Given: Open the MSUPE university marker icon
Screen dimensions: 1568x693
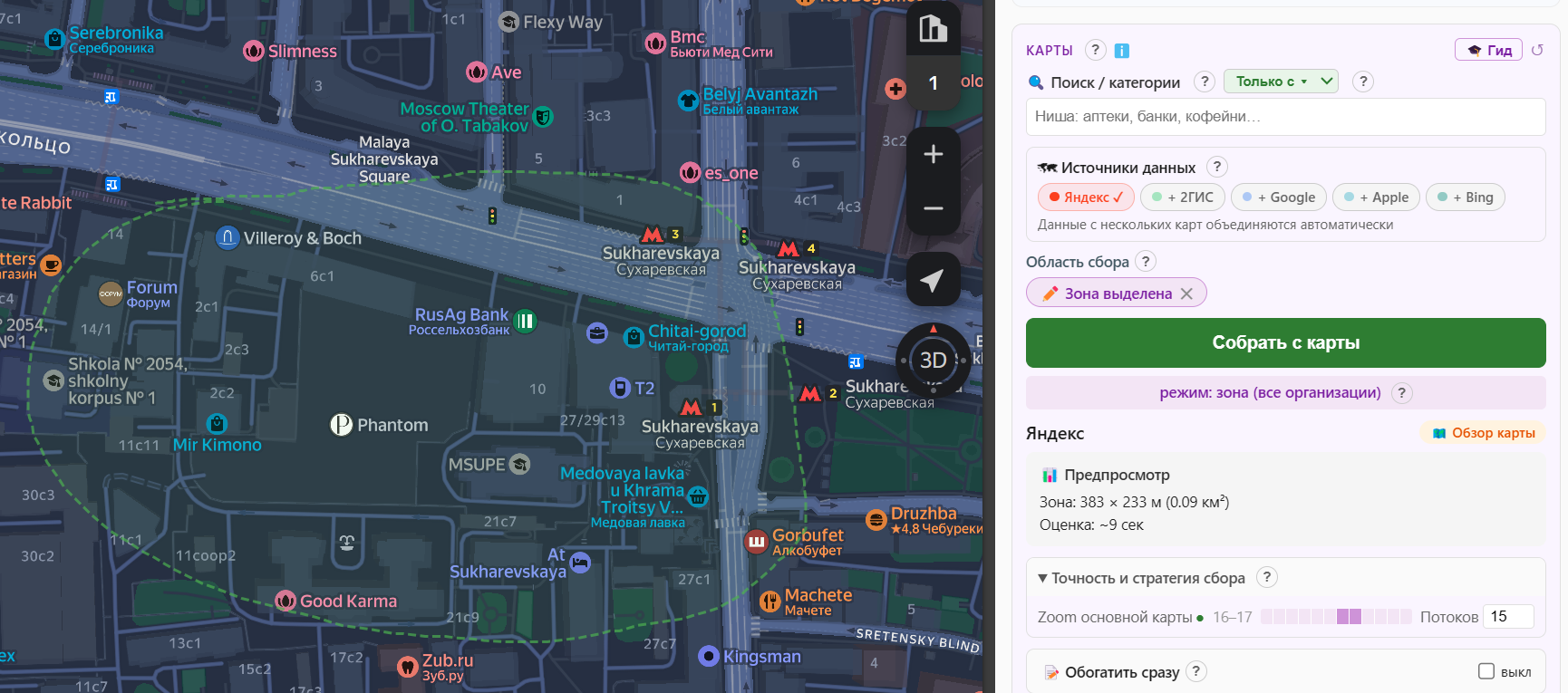Looking at the screenshot, I should (520, 465).
